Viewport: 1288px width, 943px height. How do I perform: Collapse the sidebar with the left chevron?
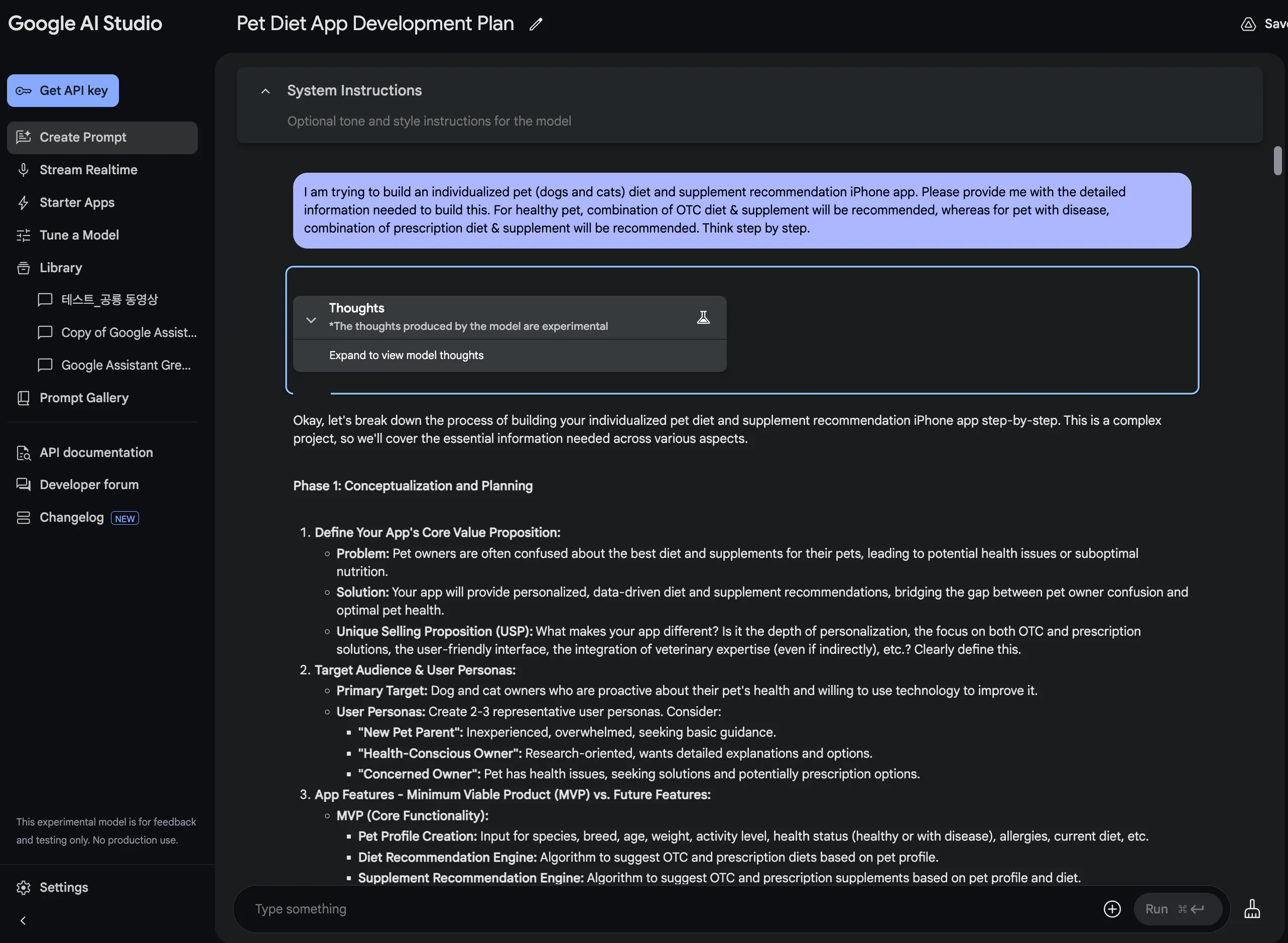pyautogui.click(x=23, y=921)
